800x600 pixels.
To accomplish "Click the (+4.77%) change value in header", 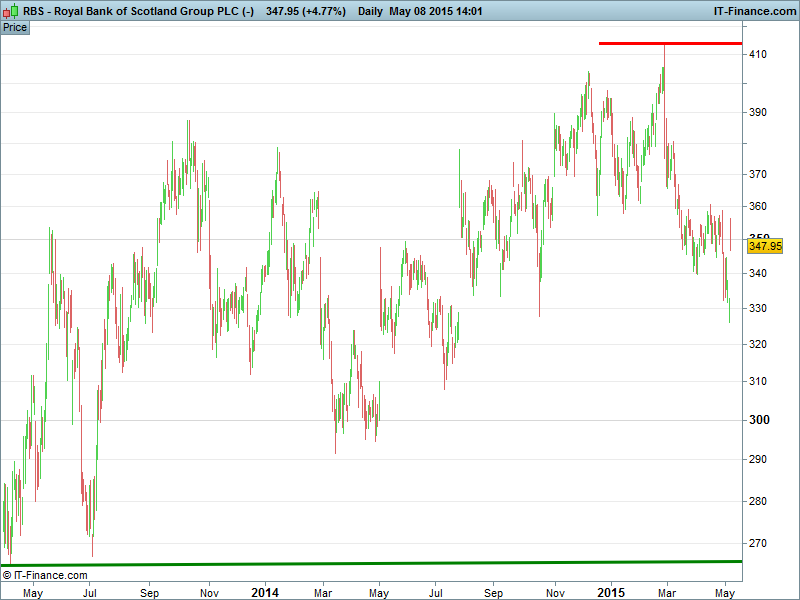I will 316,10.
